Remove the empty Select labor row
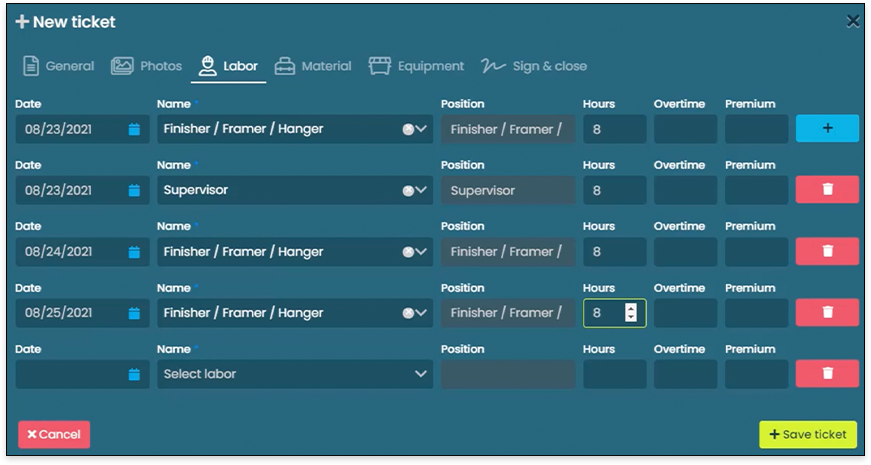 827,374
